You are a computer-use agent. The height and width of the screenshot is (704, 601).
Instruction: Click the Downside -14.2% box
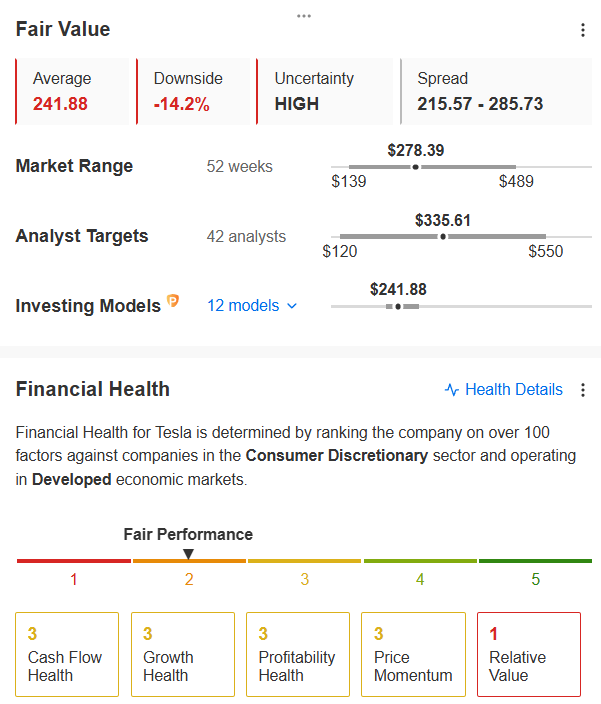(x=193, y=91)
